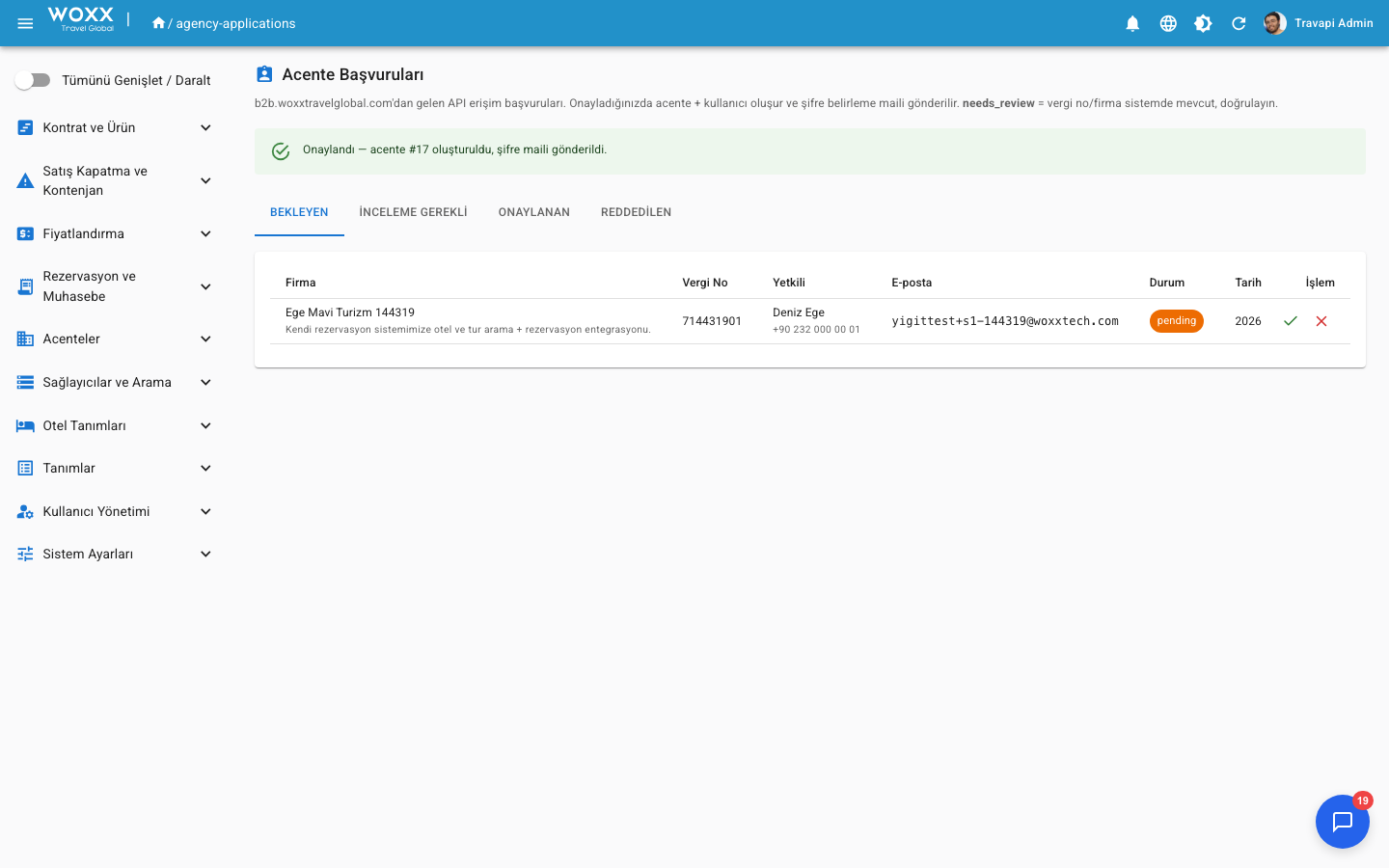Select the BEKLEYEN tab

[x=299, y=212]
